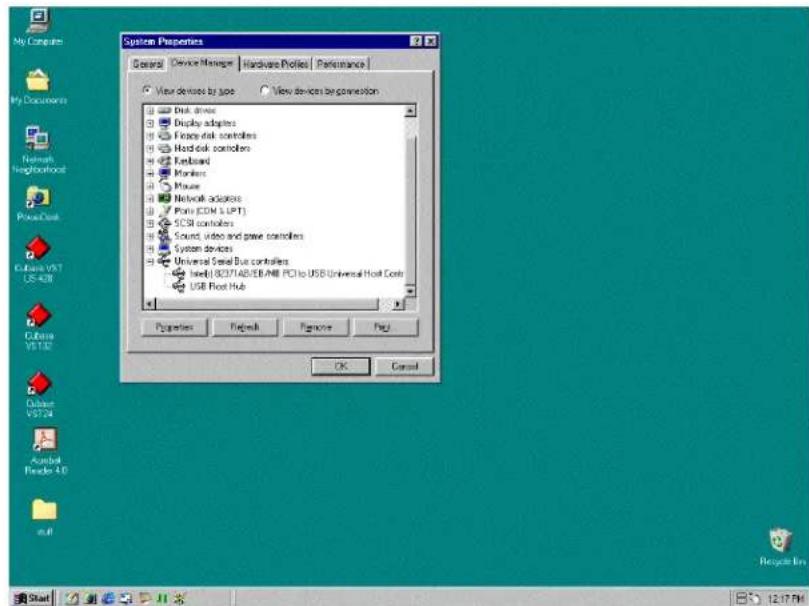Expand the Disk drives node
Image resolution: width=809 pixels, height=606 pixels.
point(150,110)
